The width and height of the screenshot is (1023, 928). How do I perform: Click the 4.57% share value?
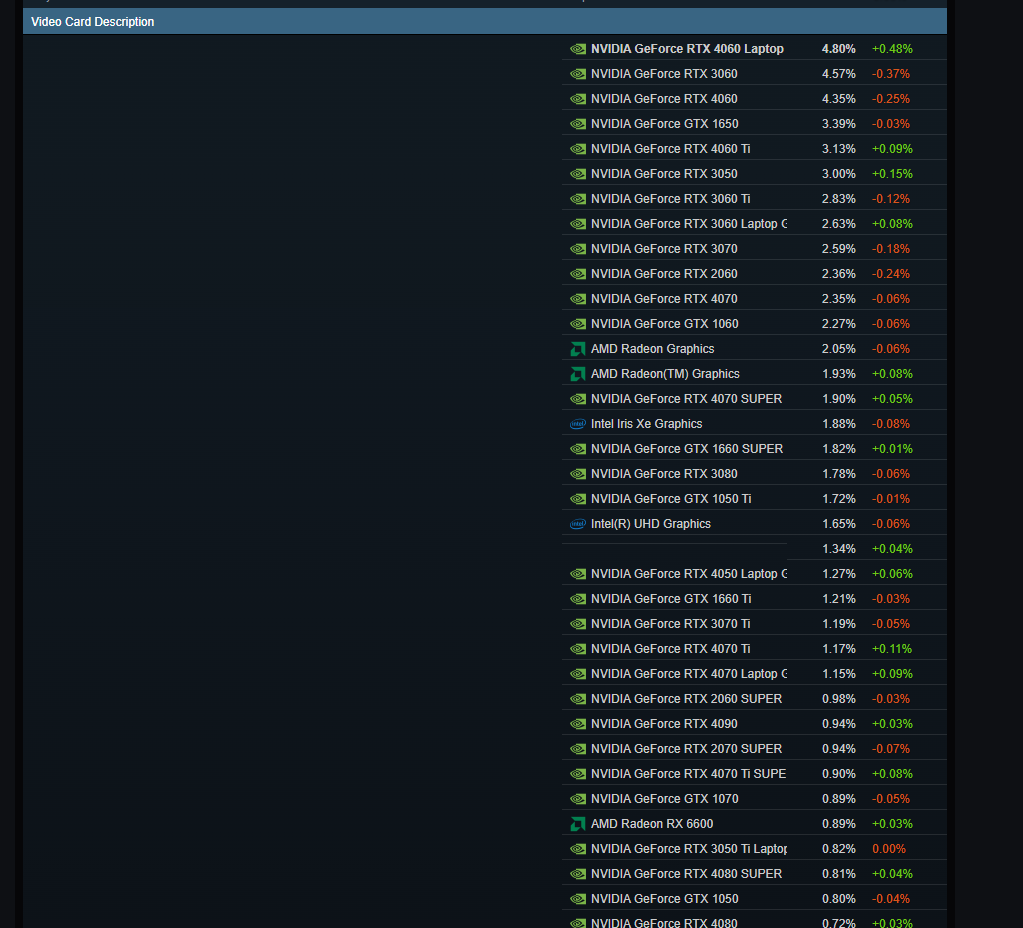pos(838,74)
